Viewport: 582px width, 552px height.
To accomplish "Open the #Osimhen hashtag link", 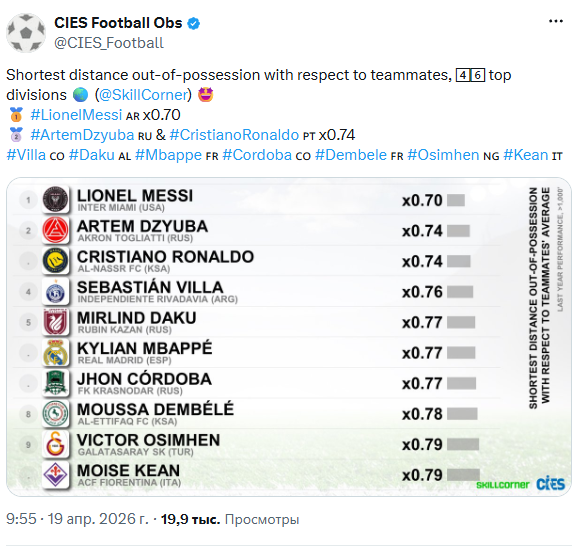I will [x=443, y=155].
